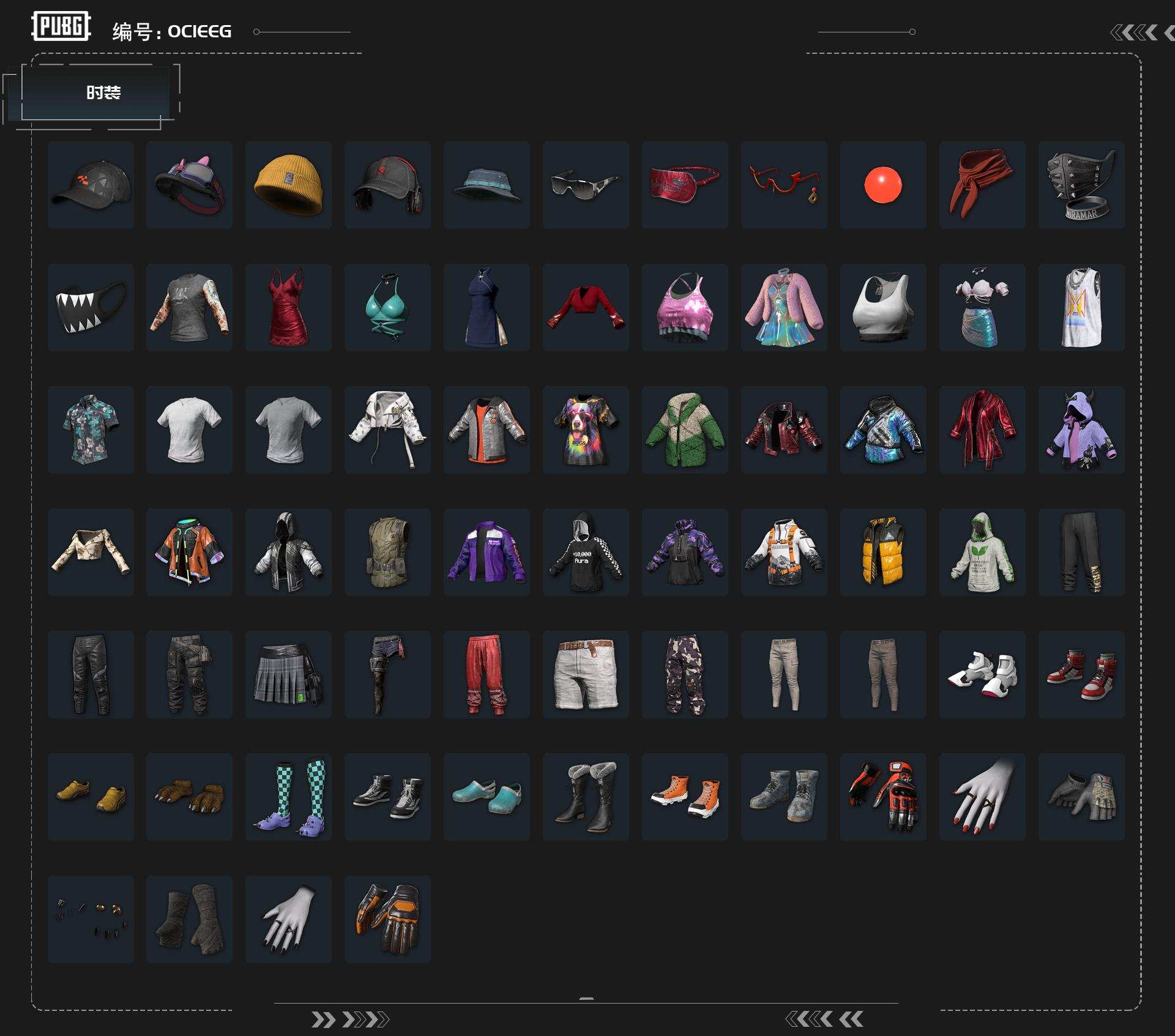This screenshot has width=1175, height=1036.
Task: Pick the dark red leather biker jacket
Action: (x=784, y=430)
